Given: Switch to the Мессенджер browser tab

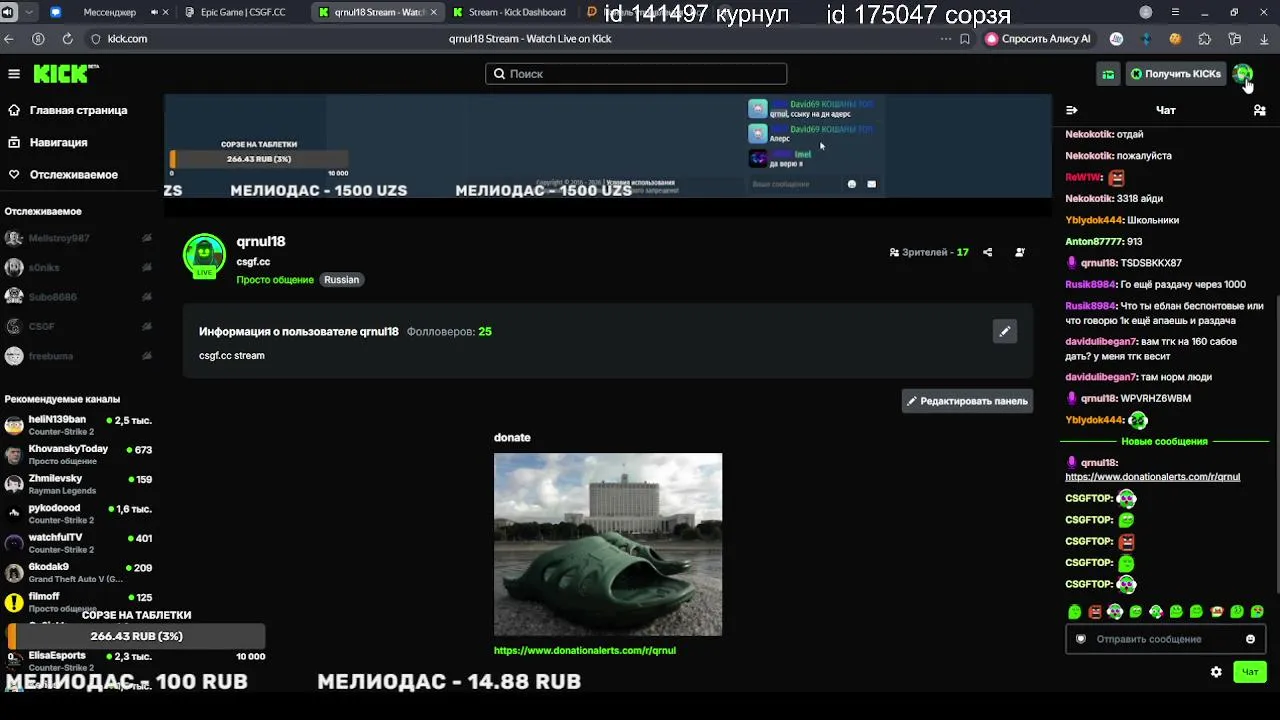Looking at the screenshot, I should coord(108,12).
